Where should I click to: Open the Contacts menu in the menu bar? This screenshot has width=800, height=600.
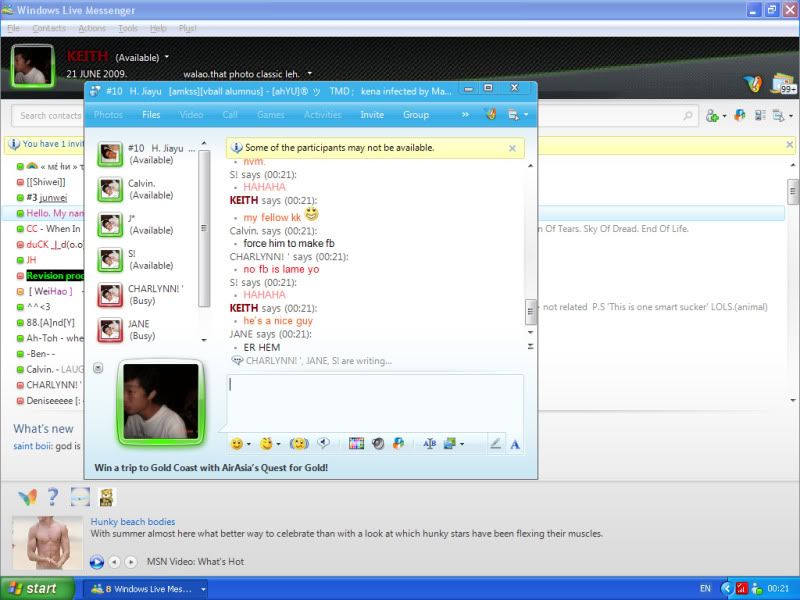coord(49,28)
